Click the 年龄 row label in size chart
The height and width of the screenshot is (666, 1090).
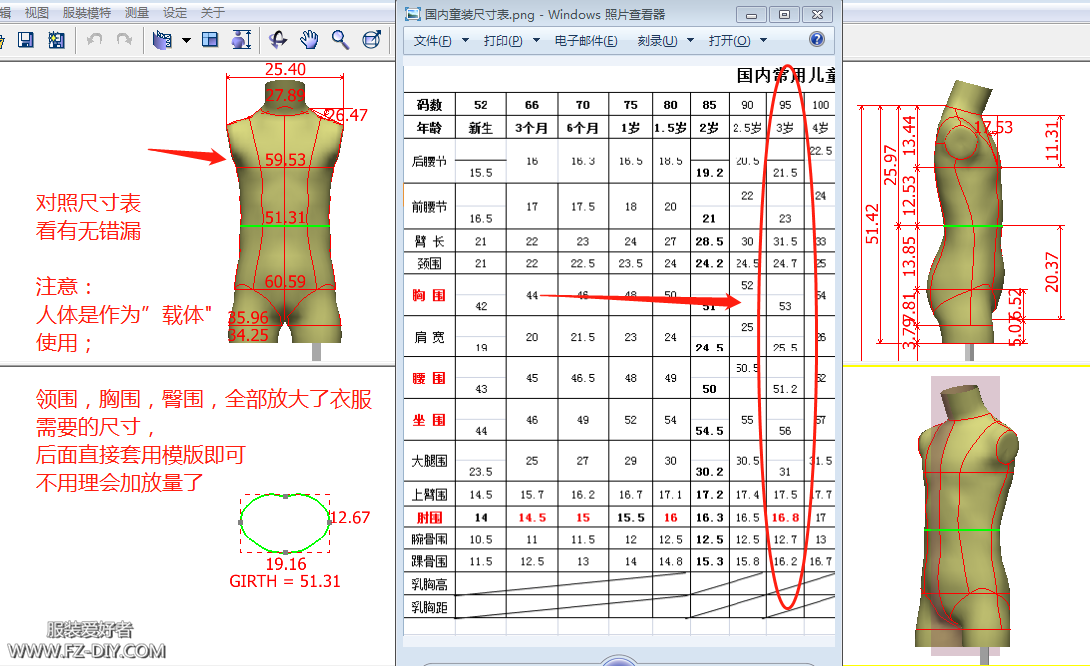click(x=430, y=128)
